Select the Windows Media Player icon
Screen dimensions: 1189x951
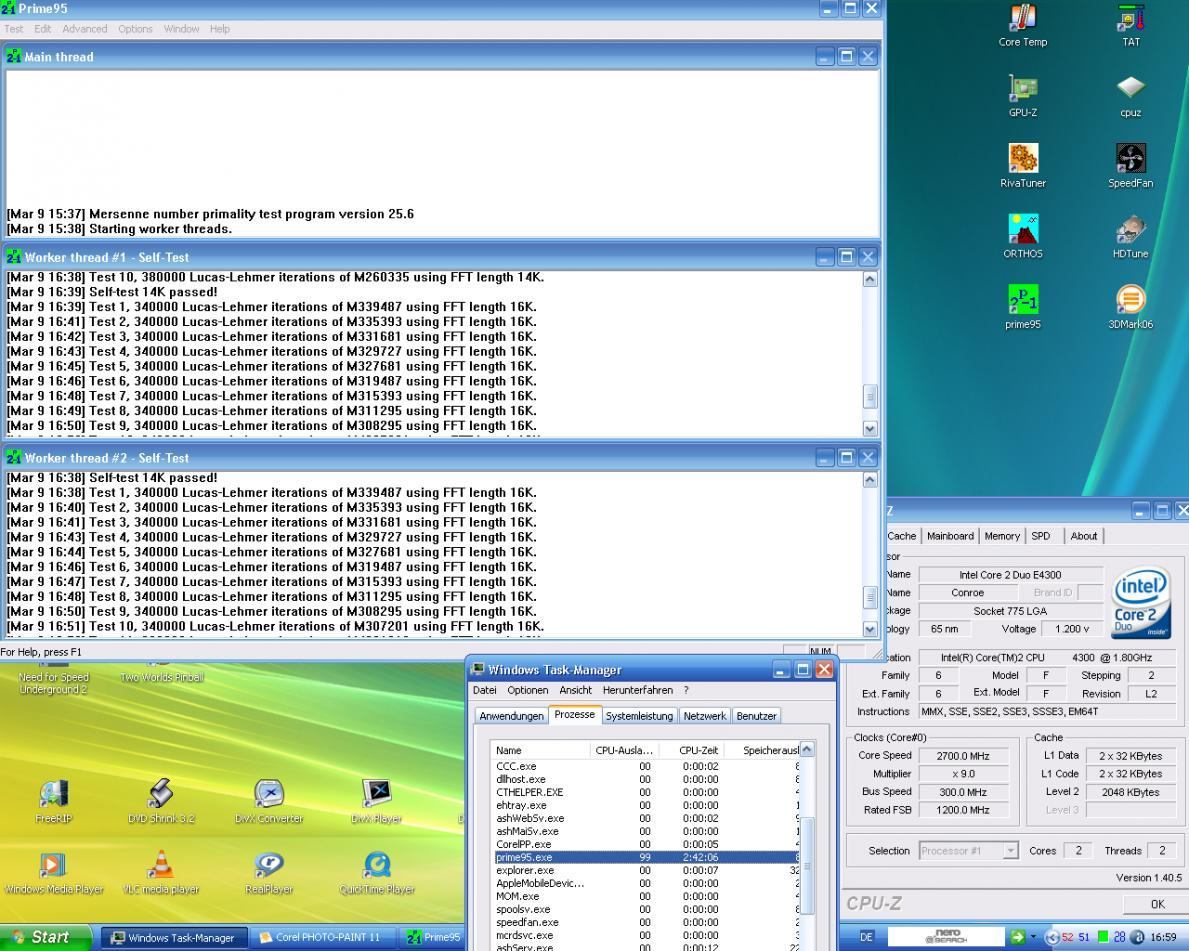click(x=53, y=872)
